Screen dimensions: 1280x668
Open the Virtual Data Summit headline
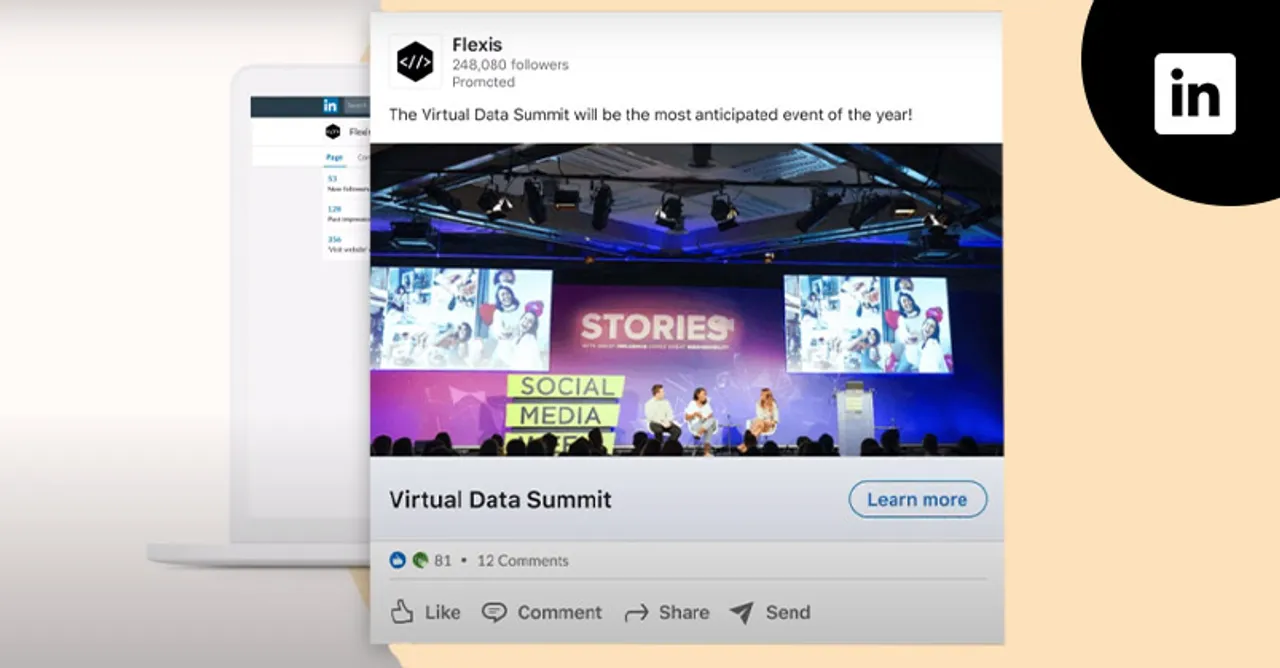500,500
